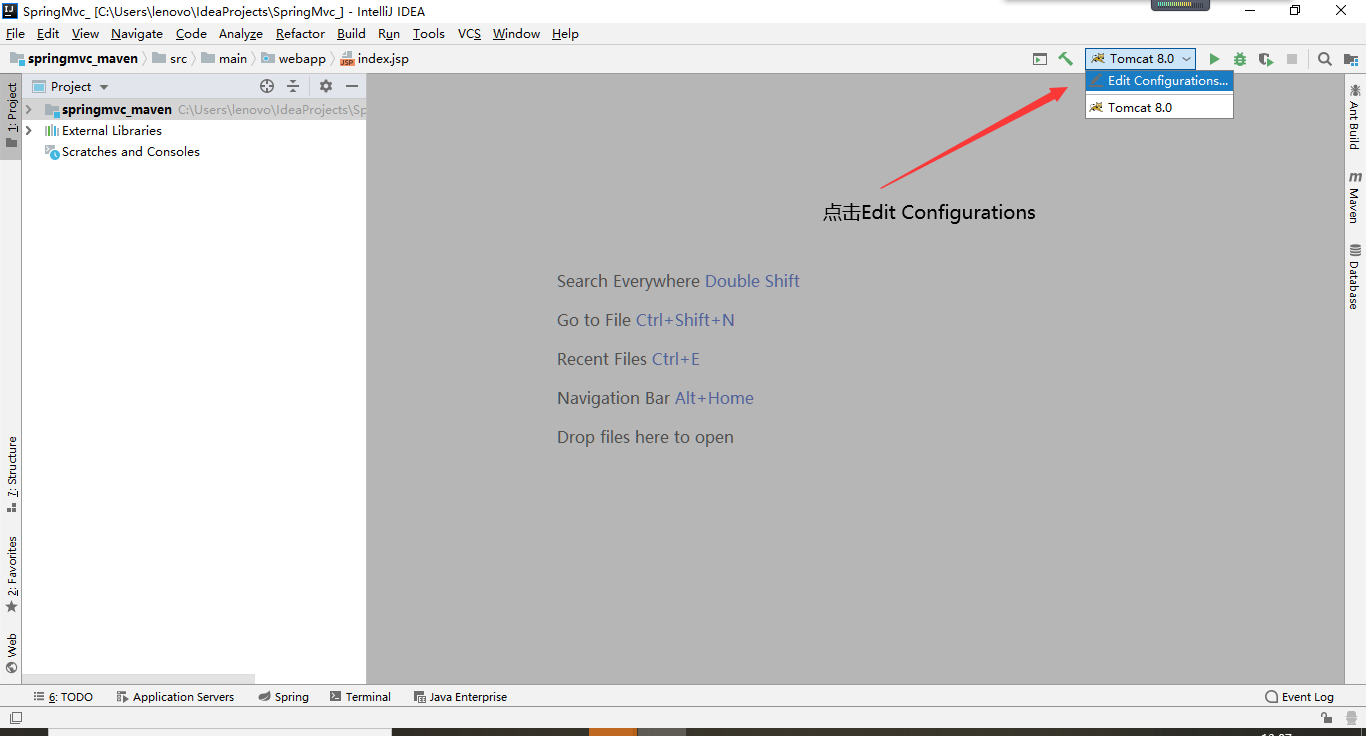The image size is (1366, 736).
Task: Expand the springmvc_maven tree node
Action: (29, 109)
